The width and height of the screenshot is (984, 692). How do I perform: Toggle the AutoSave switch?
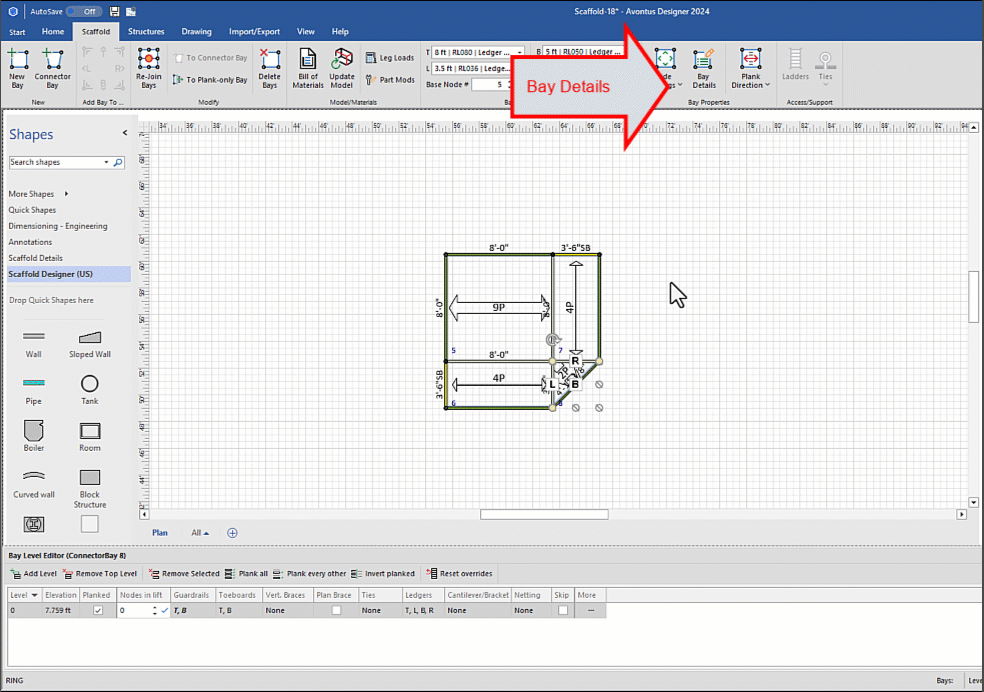click(84, 11)
